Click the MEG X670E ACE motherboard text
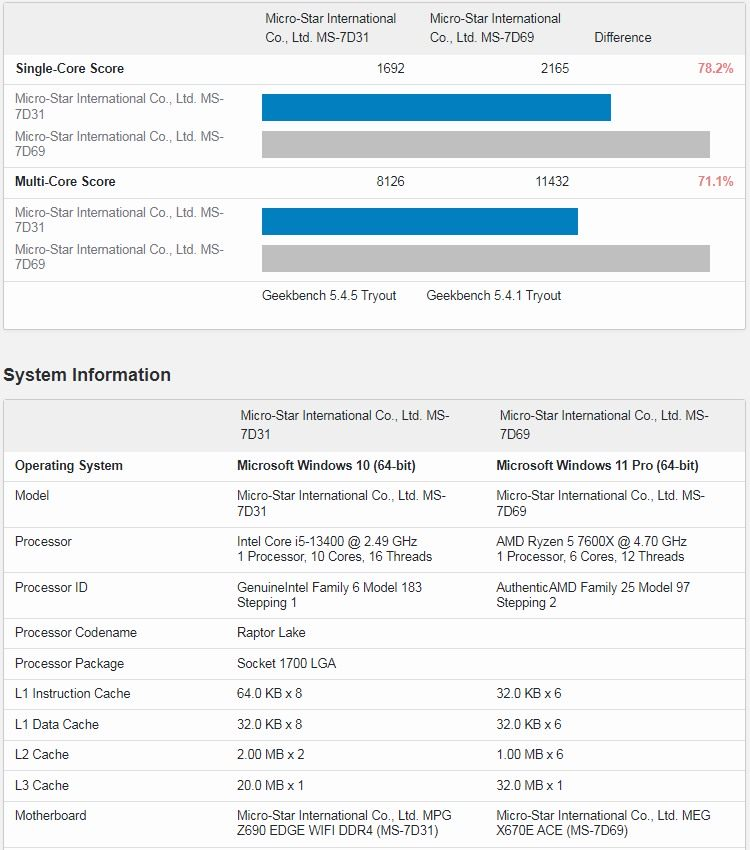The image size is (750, 850). [x=603, y=823]
